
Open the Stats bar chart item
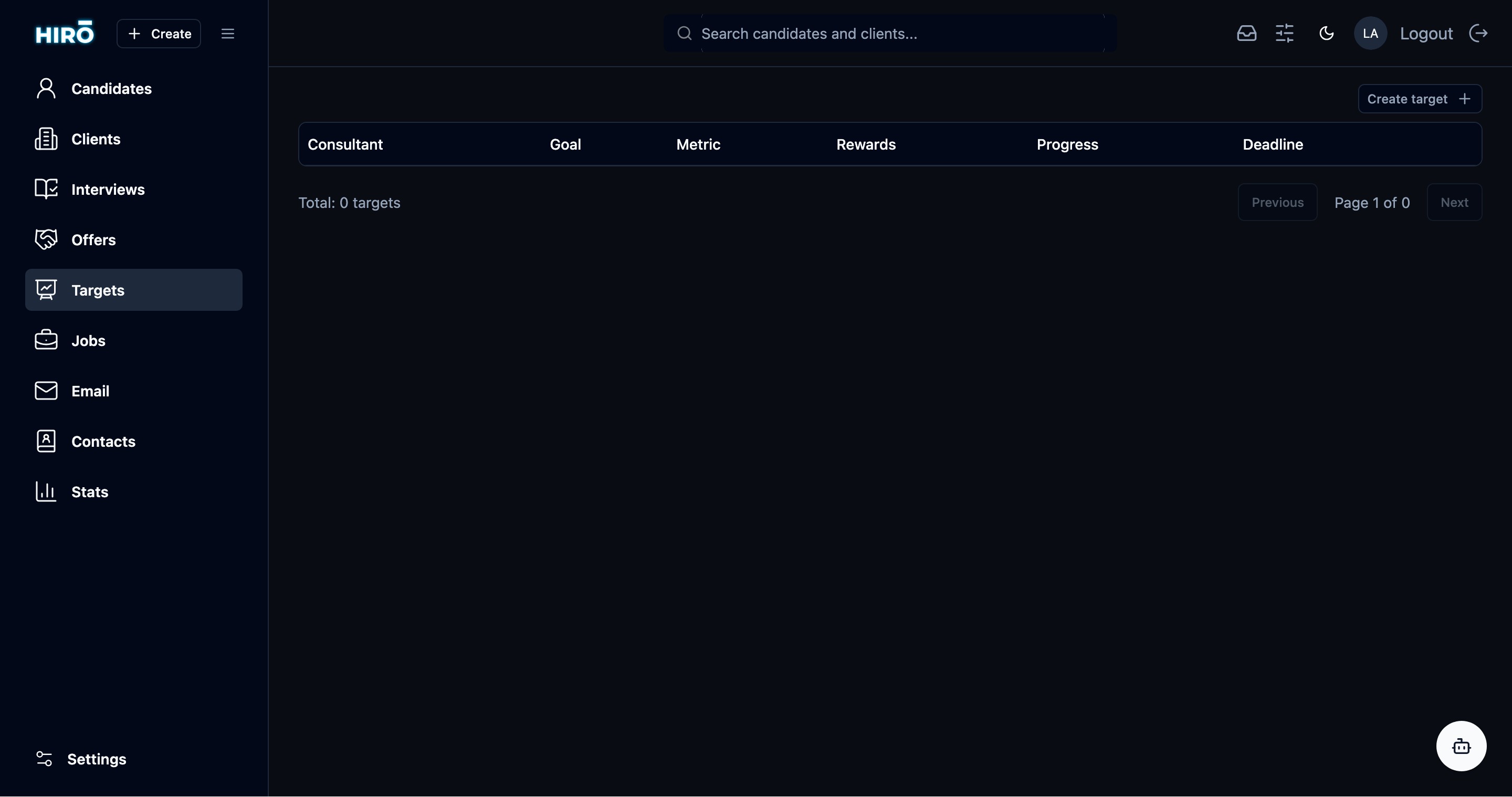(89, 492)
